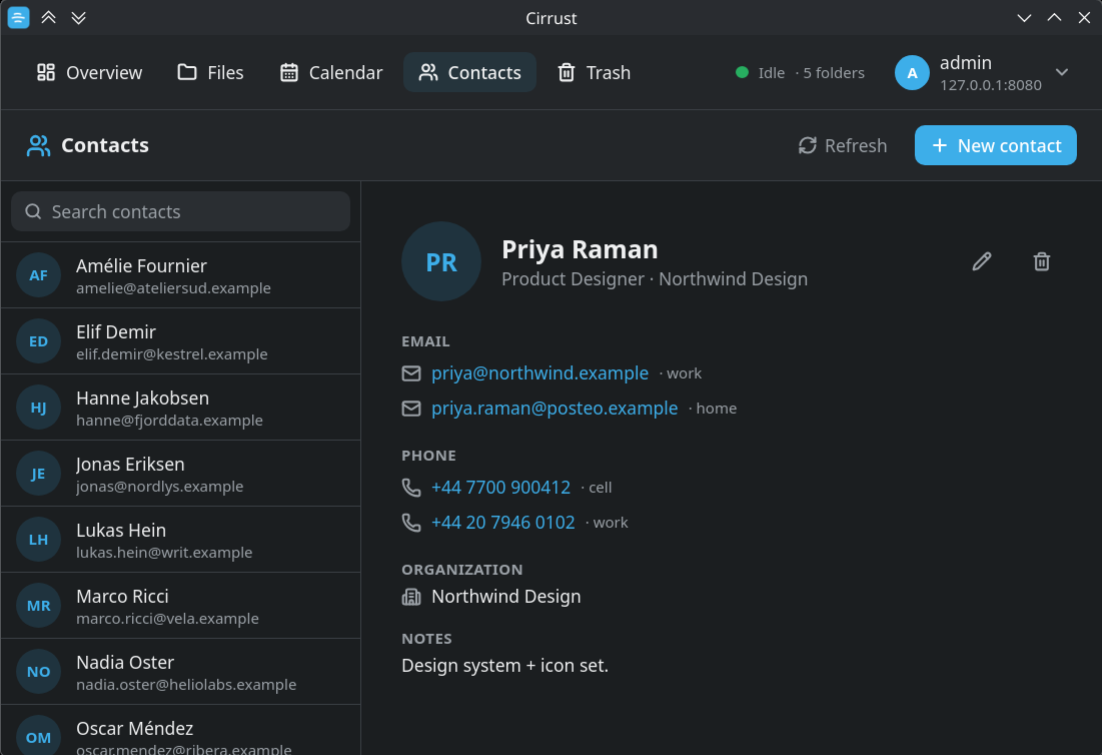Select the Contacts tab
This screenshot has height=755, width=1102.
(469, 72)
